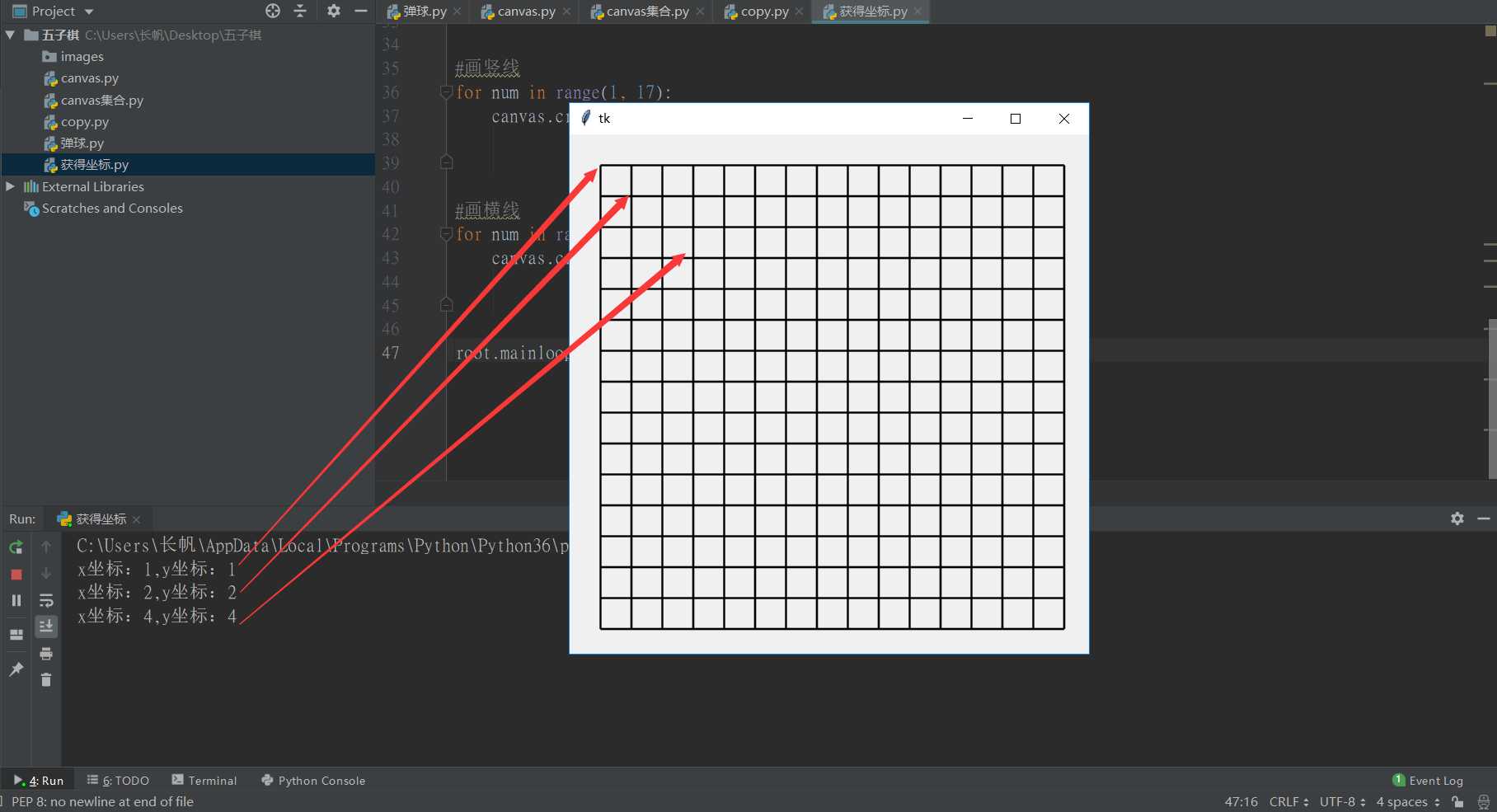Open the Project view dropdown

(x=89, y=12)
